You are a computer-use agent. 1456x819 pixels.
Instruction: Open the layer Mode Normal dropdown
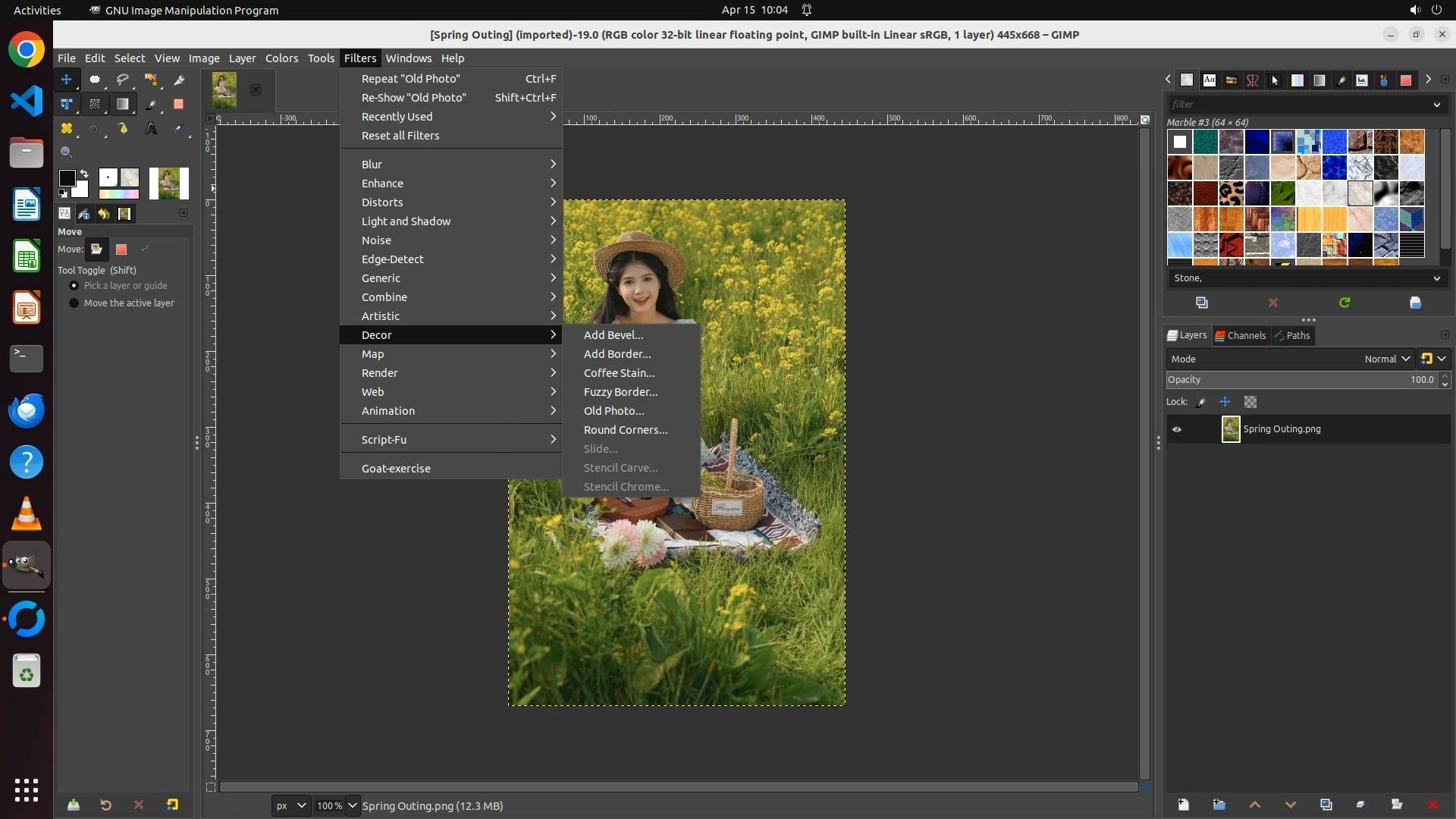click(1387, 359)
